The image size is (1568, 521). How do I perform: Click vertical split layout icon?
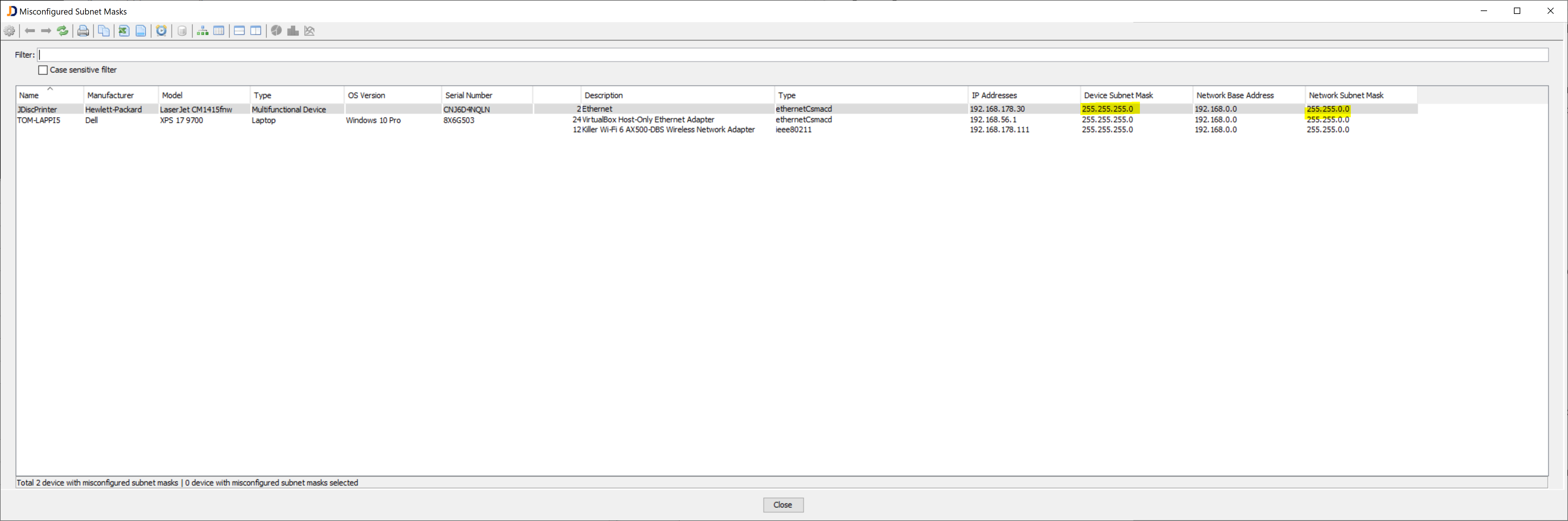[x=256, y=30]
